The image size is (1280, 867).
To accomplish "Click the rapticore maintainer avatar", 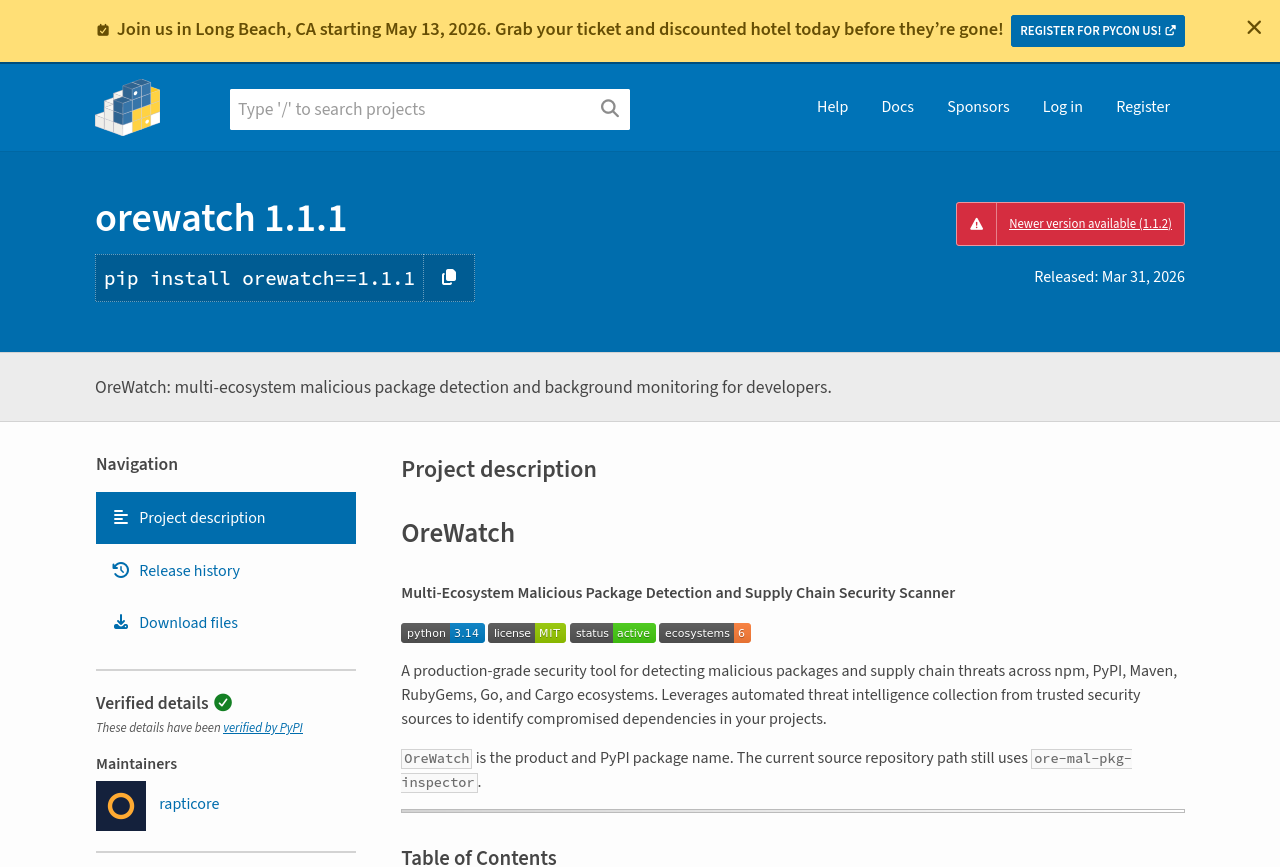I will (x=121, y=806).
